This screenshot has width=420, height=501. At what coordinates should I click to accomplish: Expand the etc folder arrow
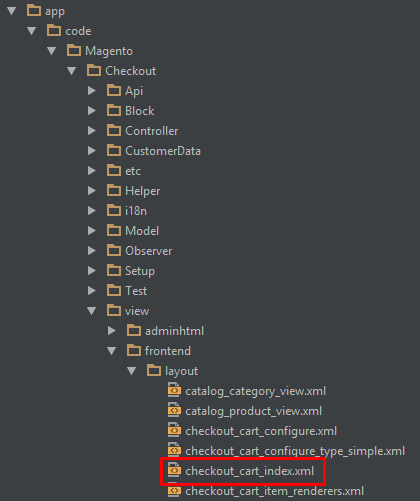point(92,171)
